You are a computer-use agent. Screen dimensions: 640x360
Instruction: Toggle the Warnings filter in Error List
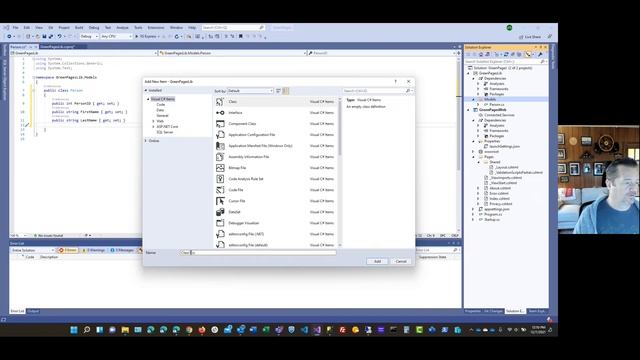[x=93, y=250]
